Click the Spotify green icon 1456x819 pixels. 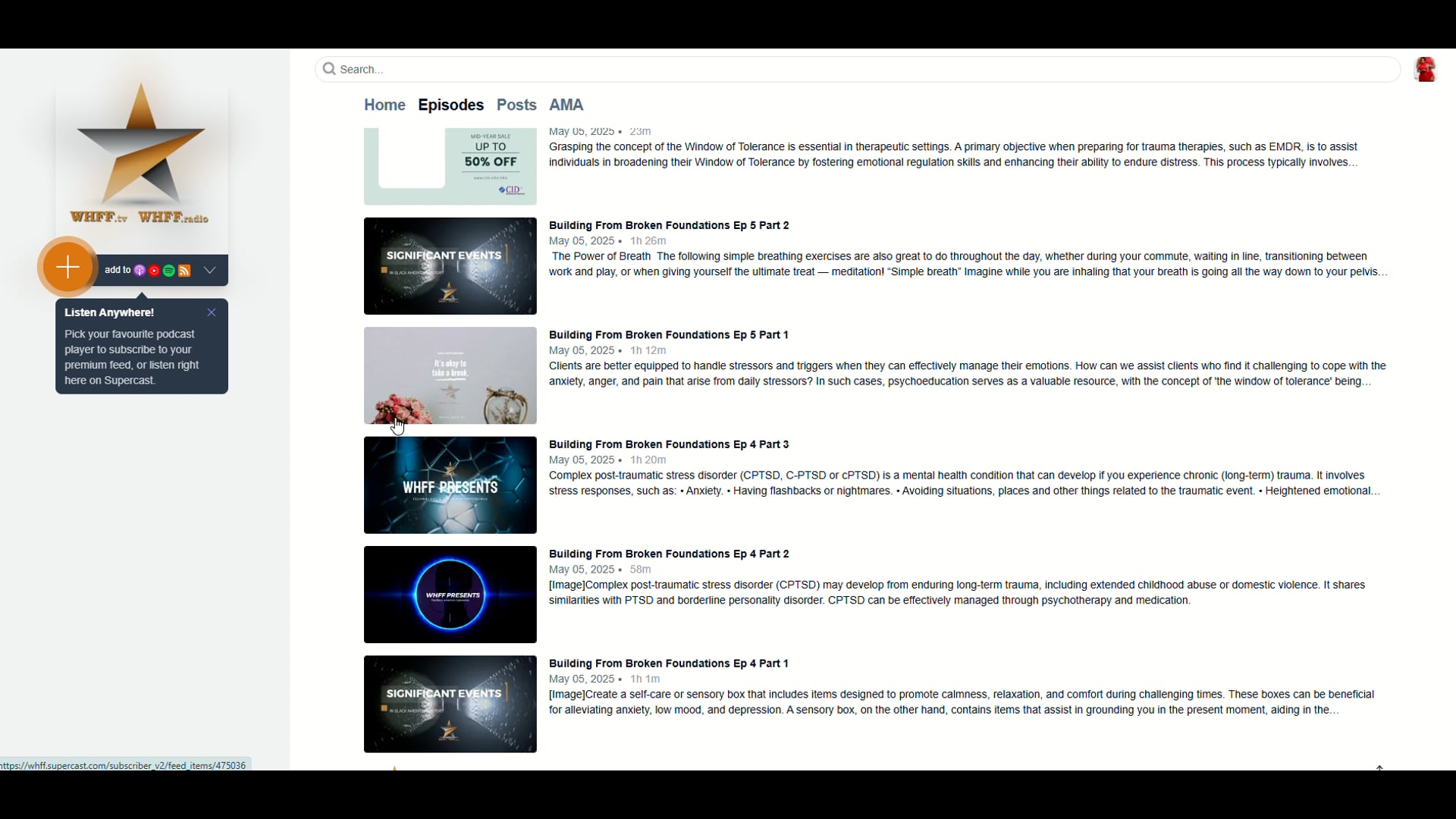(169, 271)
